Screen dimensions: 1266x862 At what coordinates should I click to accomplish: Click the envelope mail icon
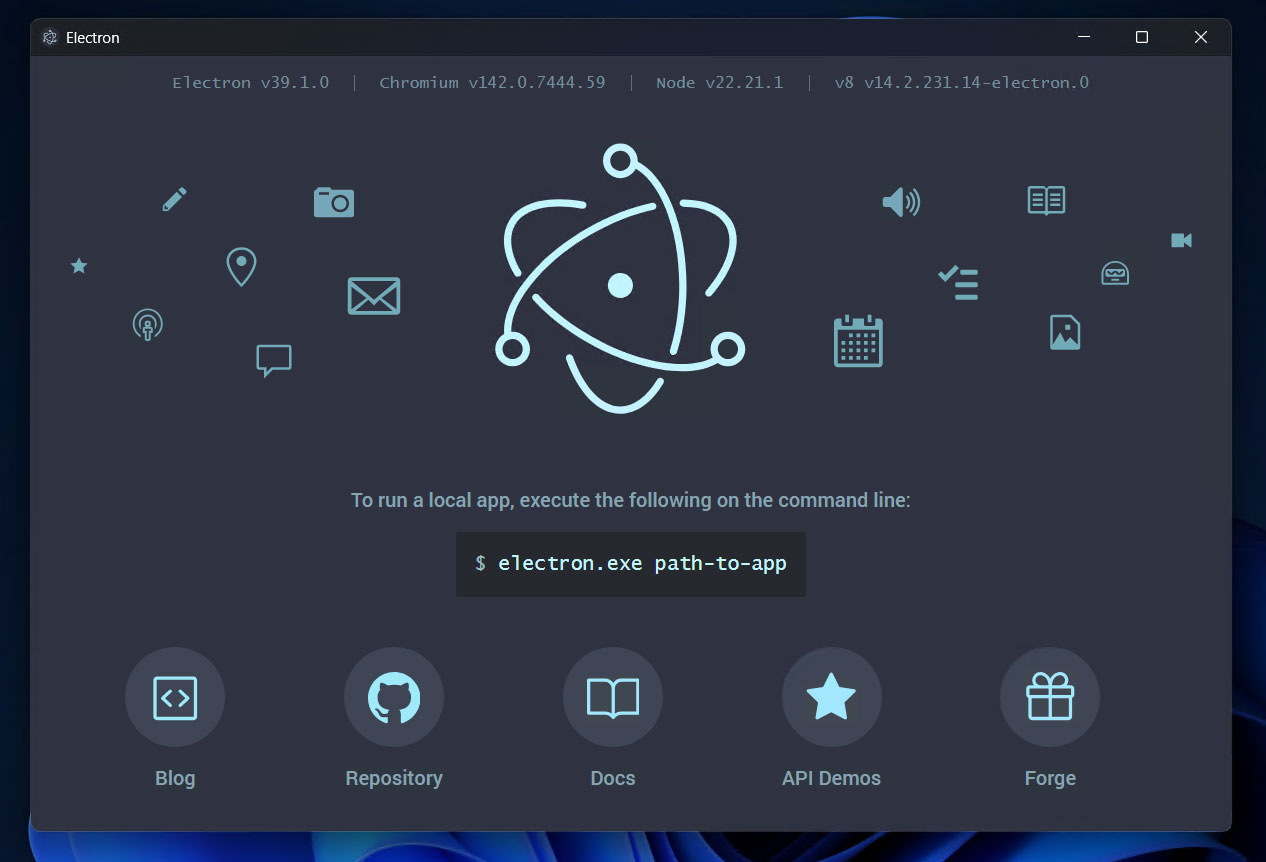[x=374, y=296]
